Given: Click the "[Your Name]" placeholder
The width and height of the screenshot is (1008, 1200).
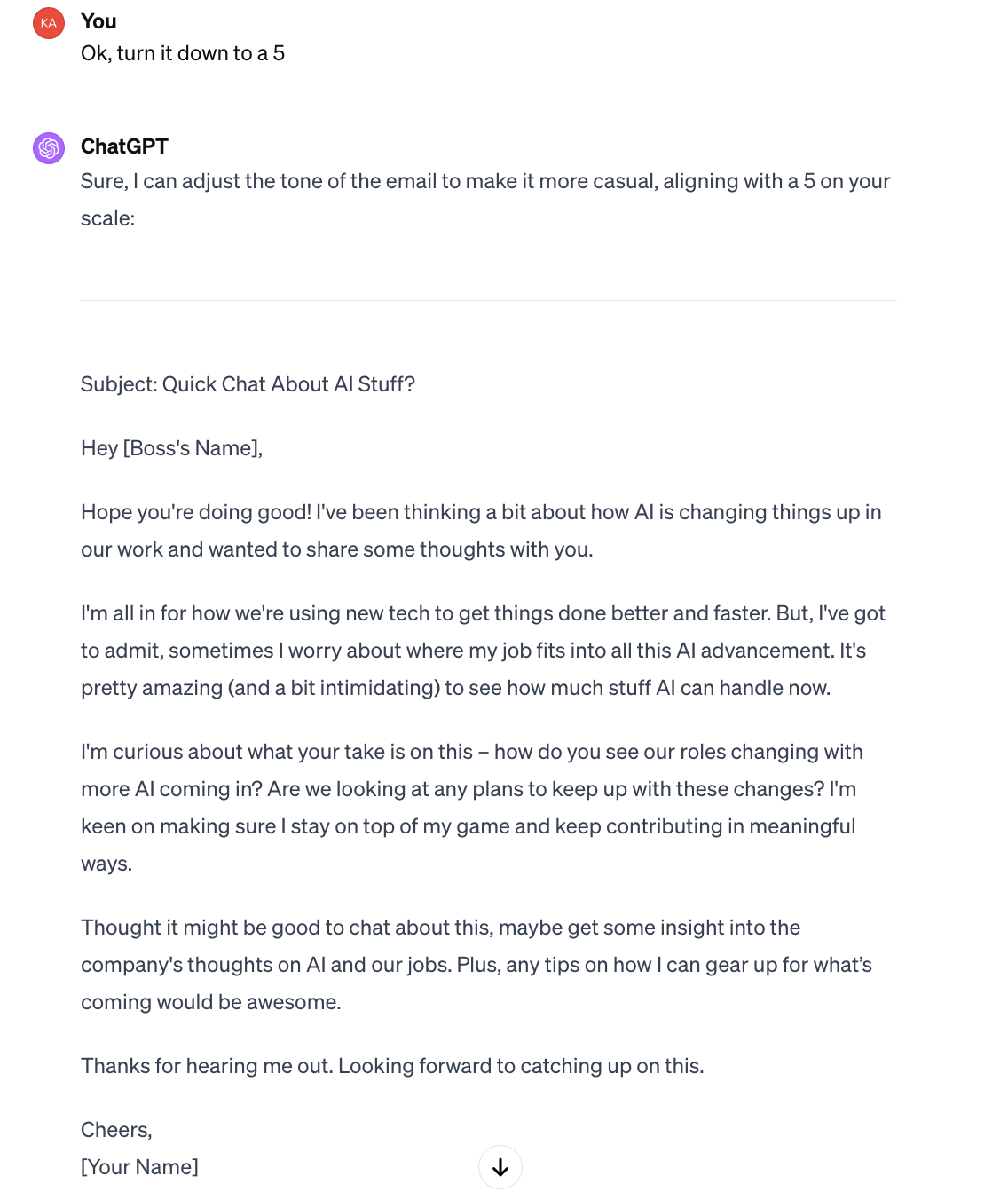Looking at the screenshot, I should (139, 1167).
